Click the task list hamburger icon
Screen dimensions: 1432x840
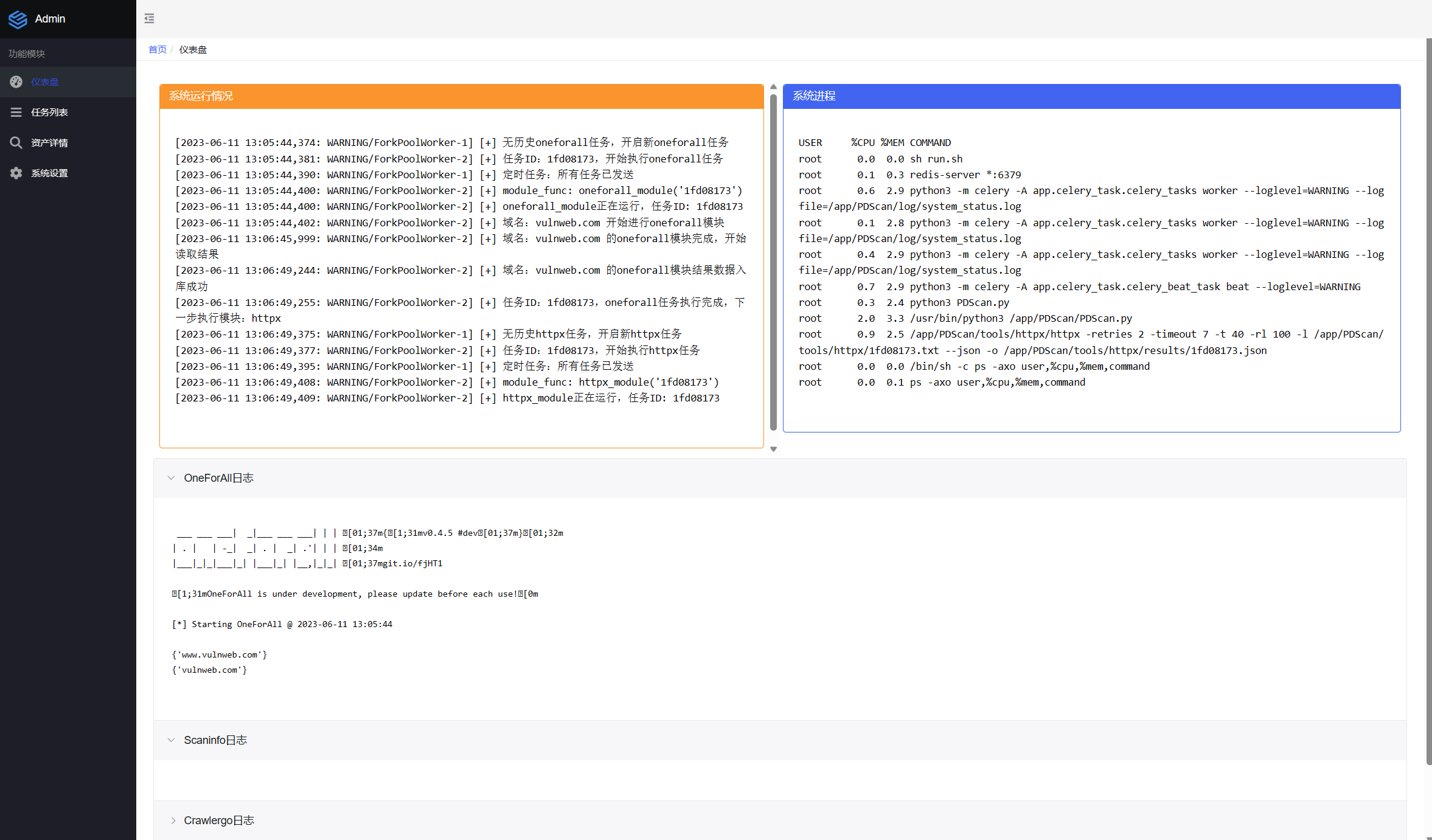coord(16,112)
